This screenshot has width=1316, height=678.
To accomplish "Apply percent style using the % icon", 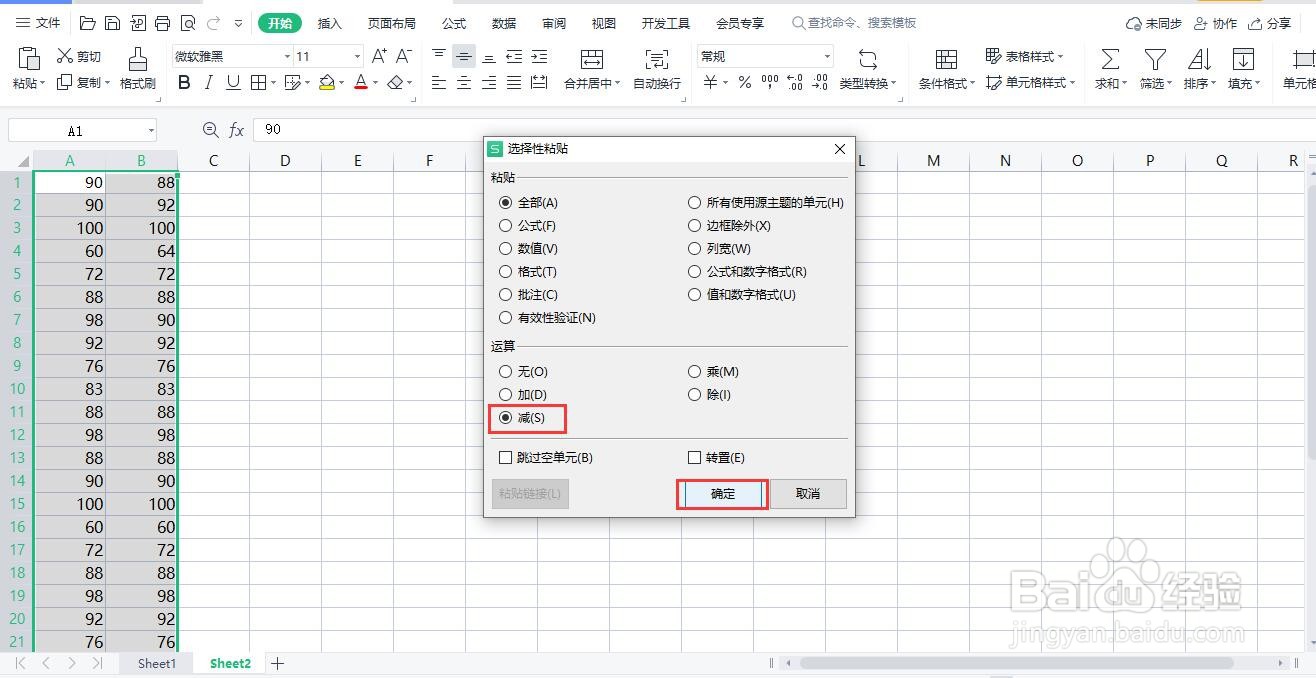I will [x=745, y=83].
